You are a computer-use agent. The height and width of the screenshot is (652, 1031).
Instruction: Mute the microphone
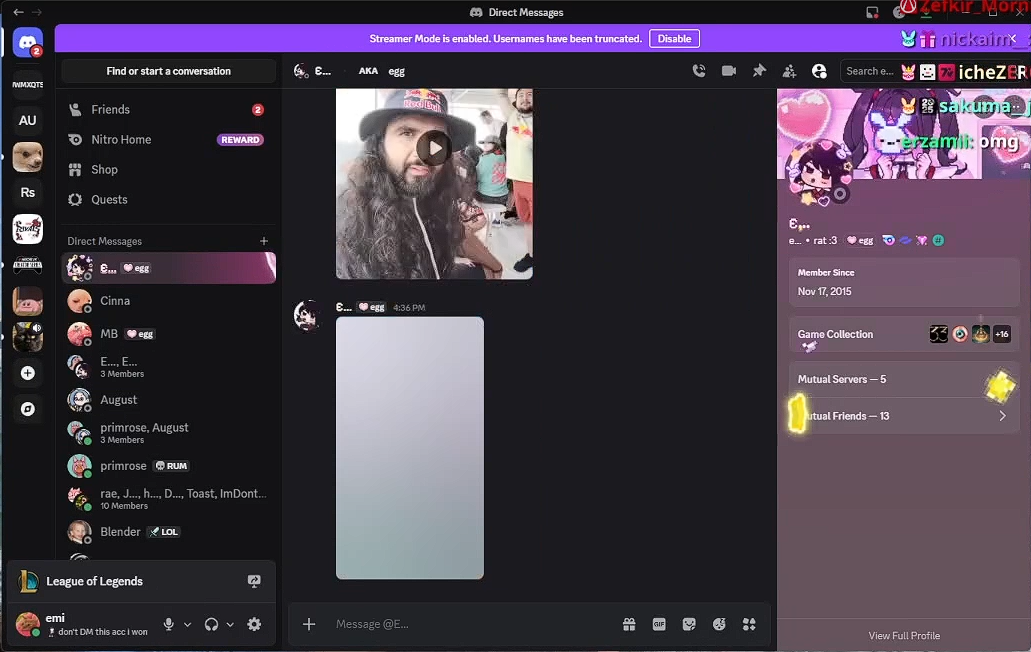(168, 624)
